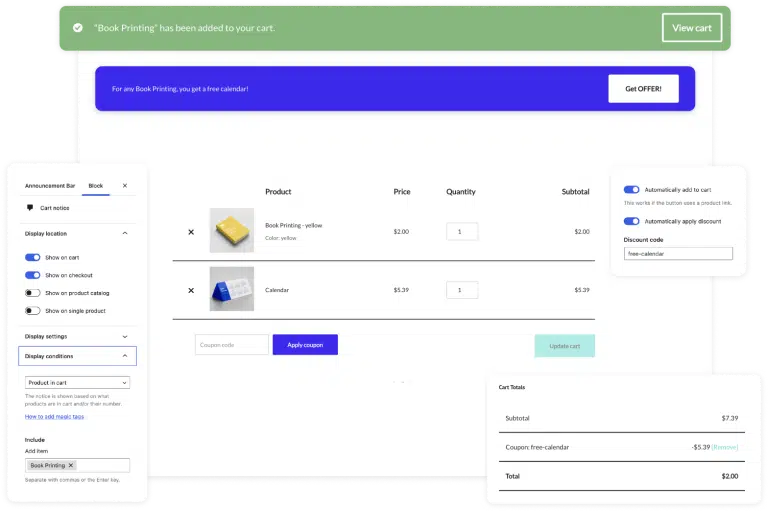Image resolution: width=768 pixels, height=511 pixels.
Task: Click the Discount code input field
Action: click(x=678, y=254)
